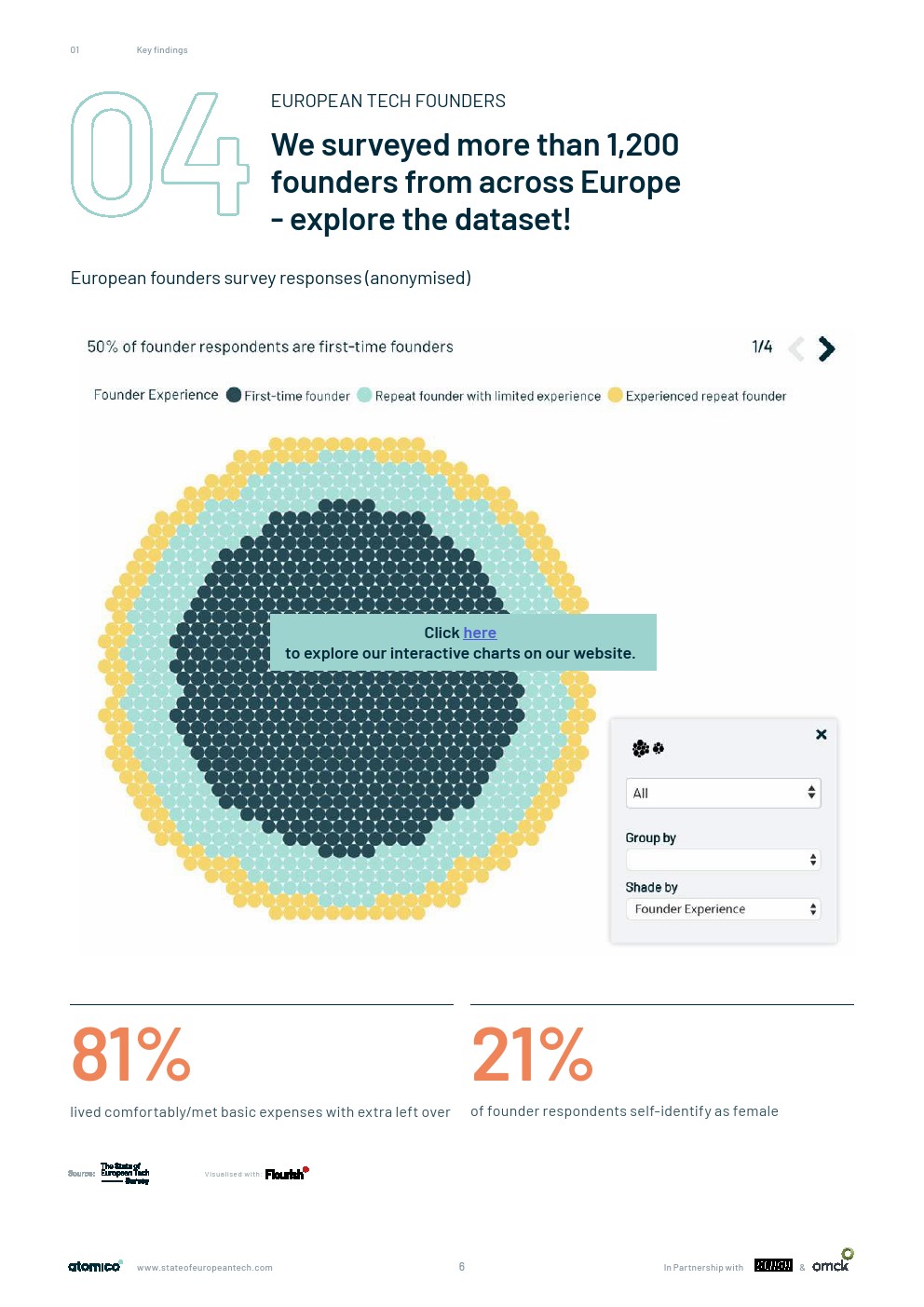
Task: Open the Group by dropdown
Action: (723, 860)
